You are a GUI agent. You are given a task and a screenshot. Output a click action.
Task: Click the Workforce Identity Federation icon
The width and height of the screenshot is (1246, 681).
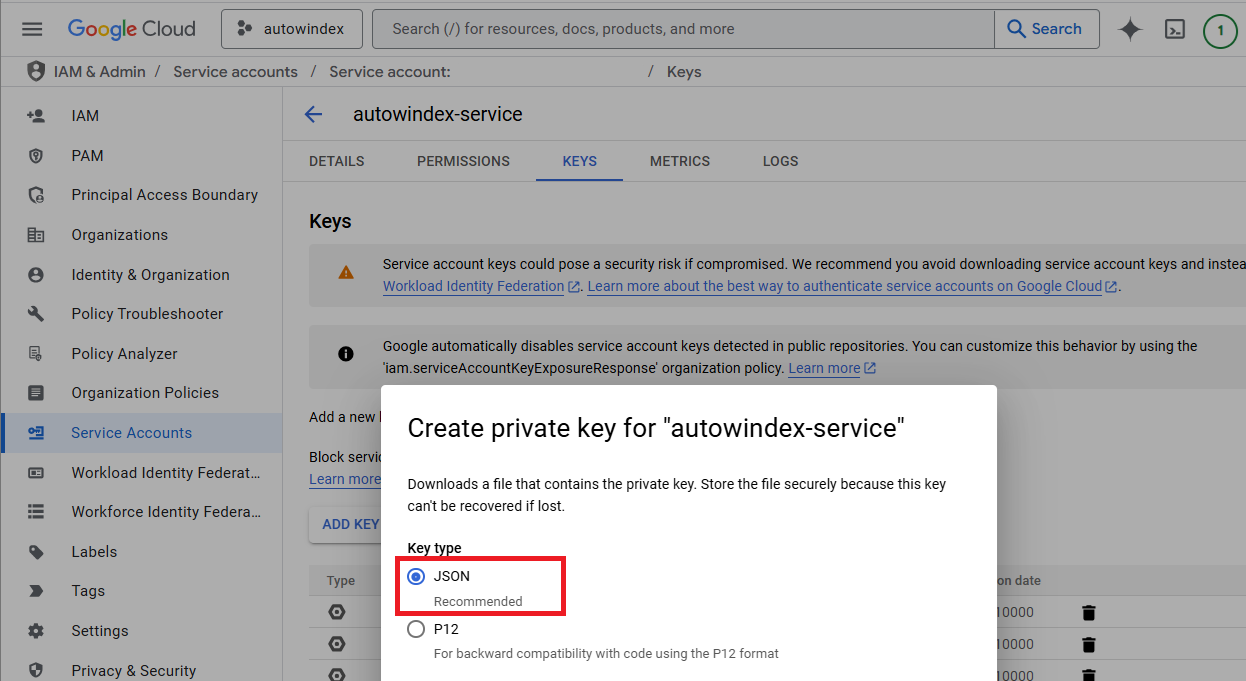(36, 512)
